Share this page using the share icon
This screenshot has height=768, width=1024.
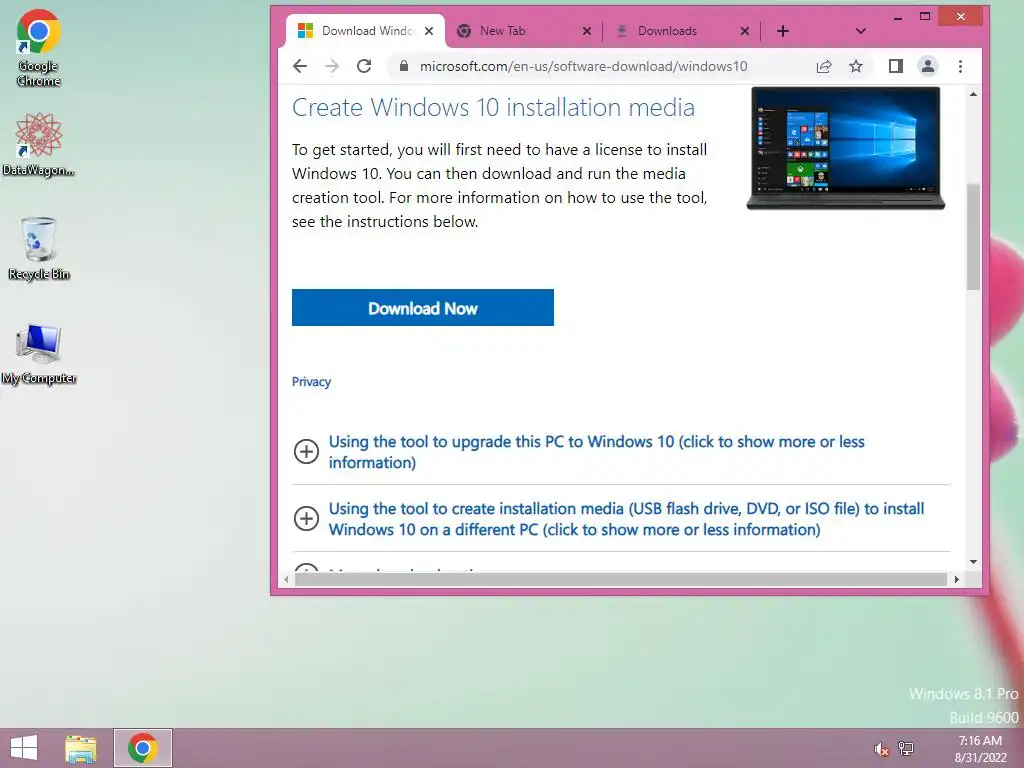click(824, 66)
